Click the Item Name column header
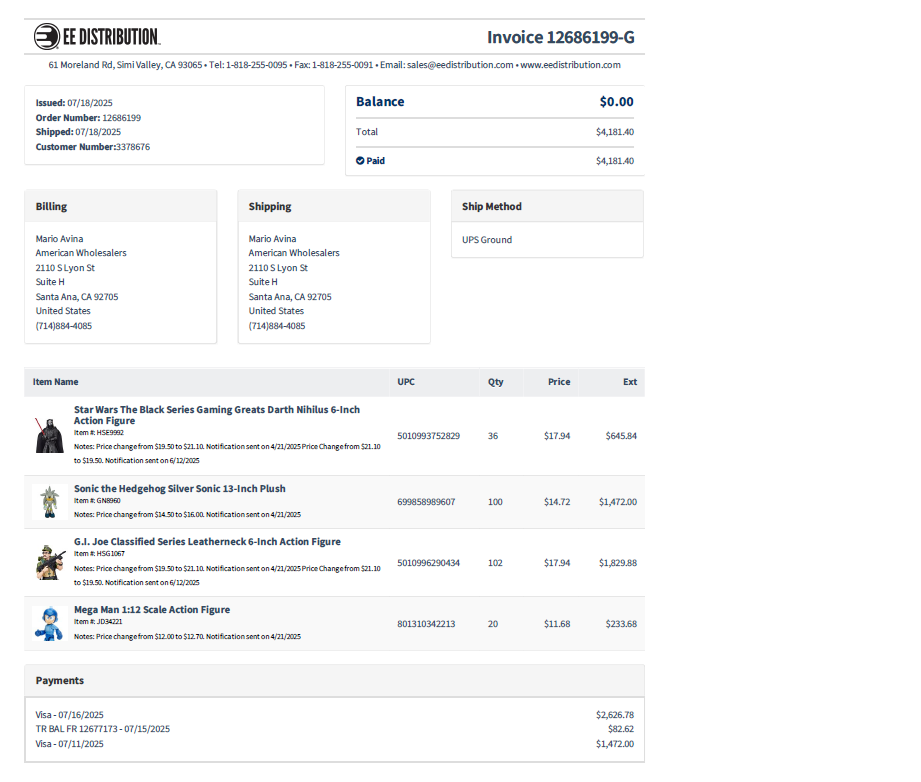921x782 pixels. pyautogui.click(x=55, y=382)
